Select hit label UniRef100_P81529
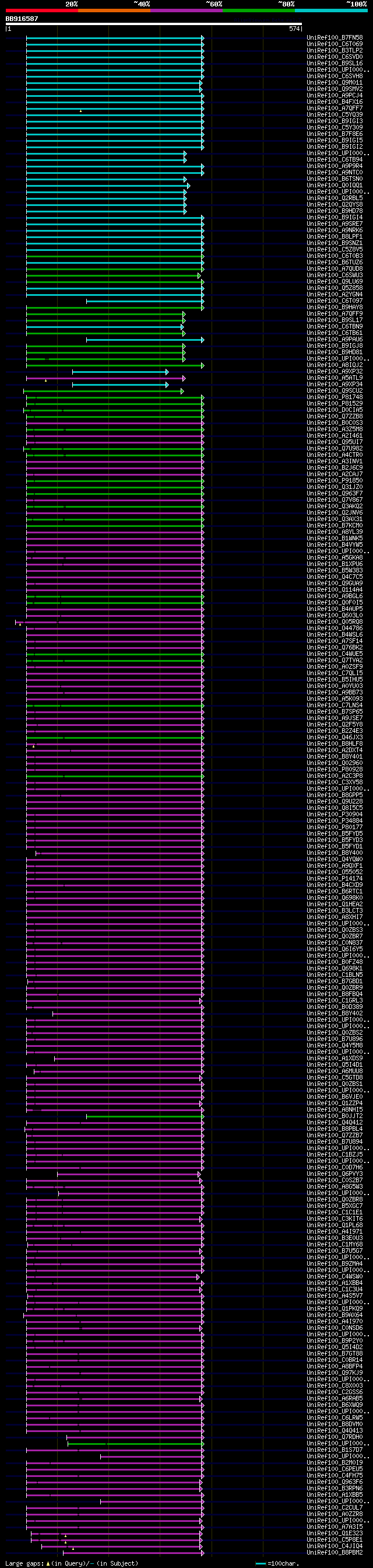Screen dimensions: 373x1568 coord(335,404)
